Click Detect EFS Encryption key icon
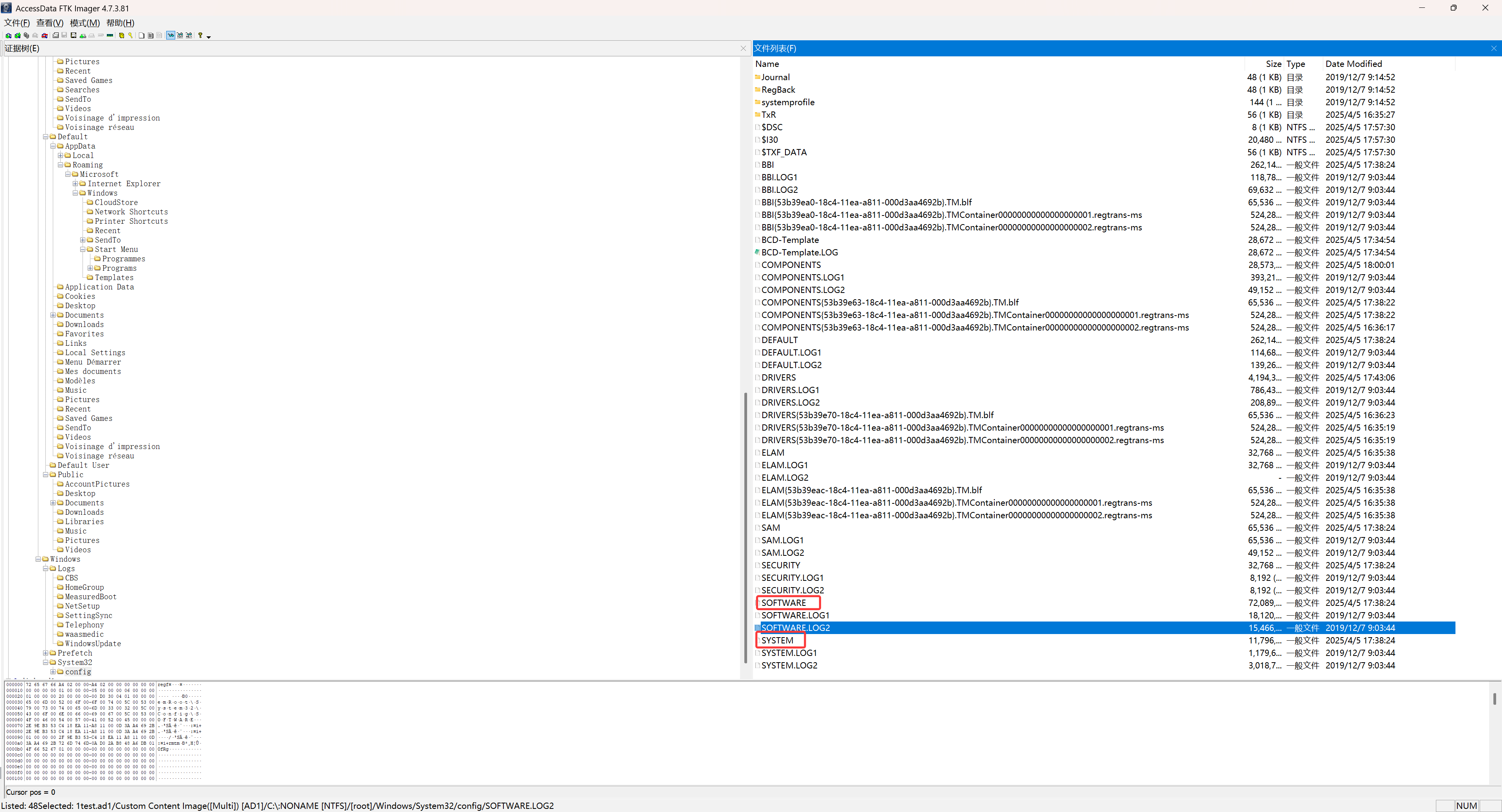 (x=130, y=36)
